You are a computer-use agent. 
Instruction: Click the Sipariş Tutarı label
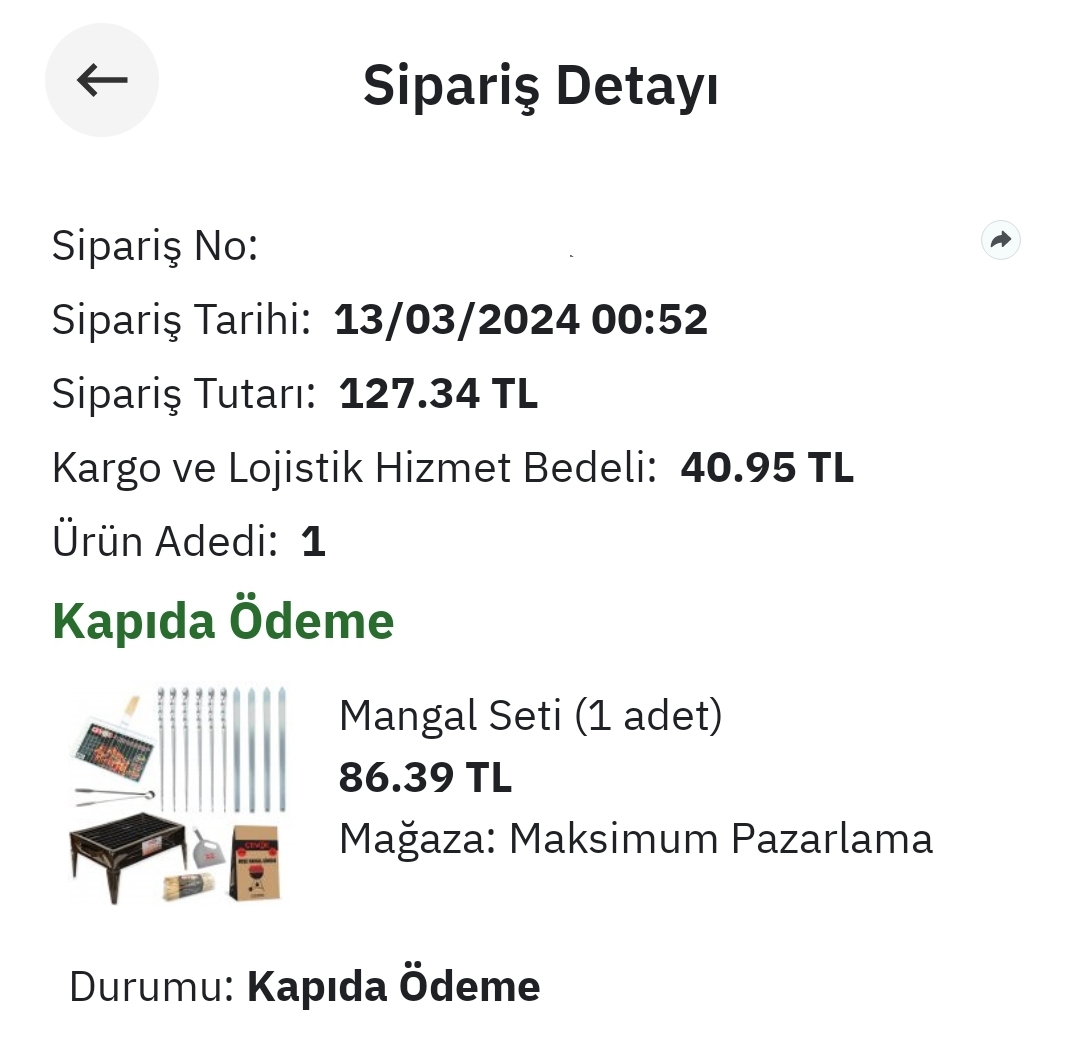click(x=183, y=394)
